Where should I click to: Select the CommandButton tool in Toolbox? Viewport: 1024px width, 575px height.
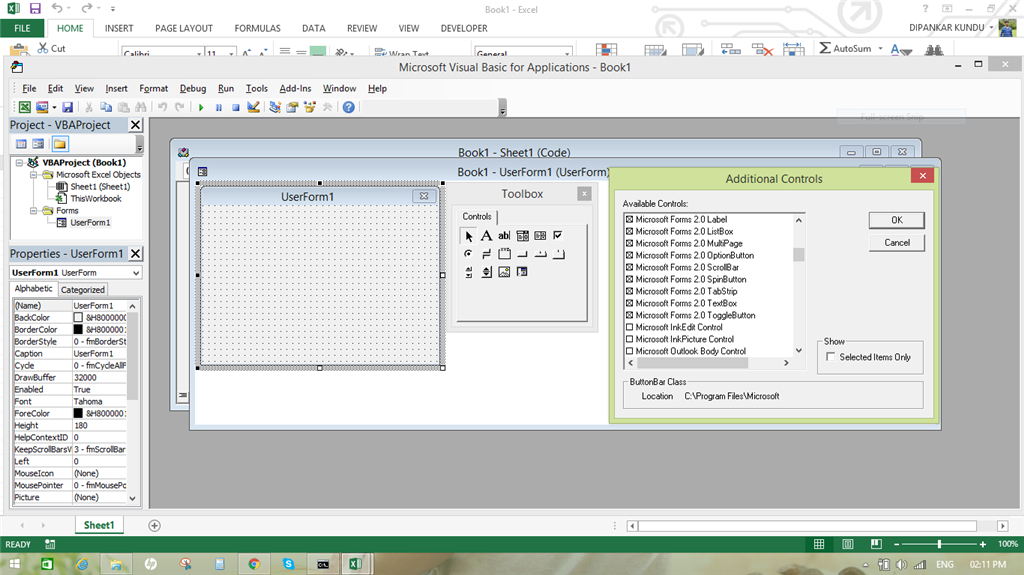coord(522,254)
